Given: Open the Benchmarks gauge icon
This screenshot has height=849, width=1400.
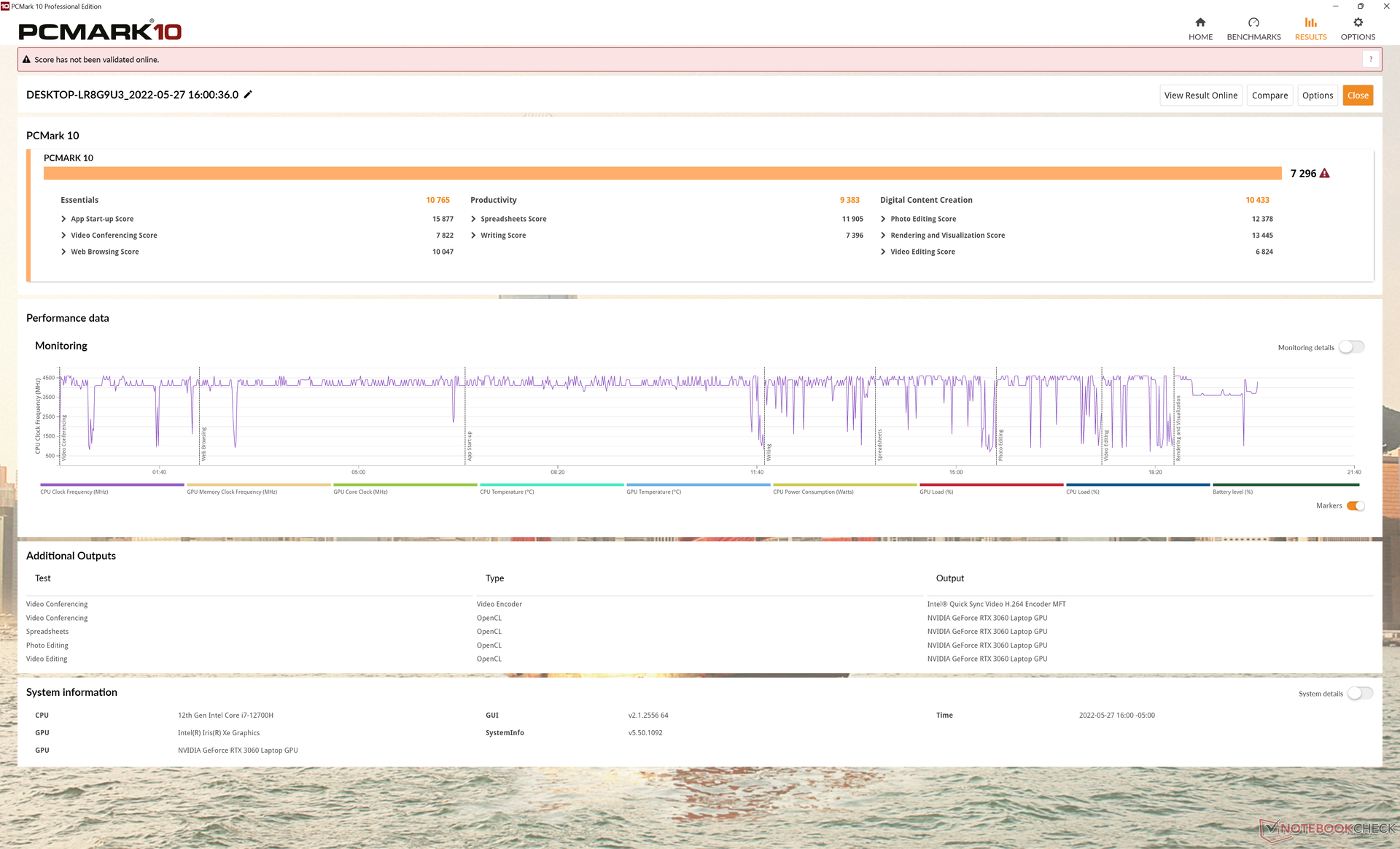Looking at the screenshot, I should click(1253, 23).
